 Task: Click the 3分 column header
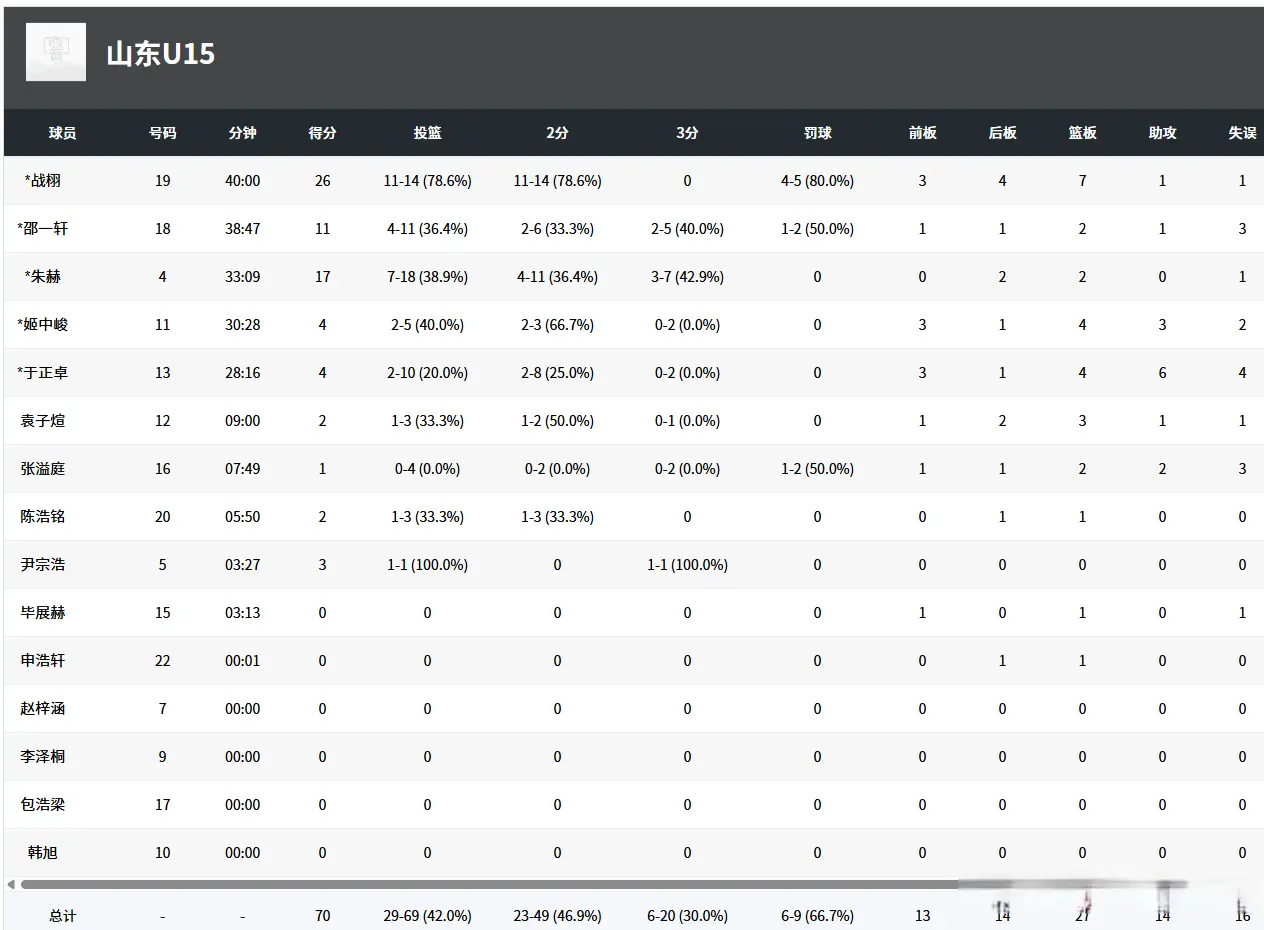(687, 133)
